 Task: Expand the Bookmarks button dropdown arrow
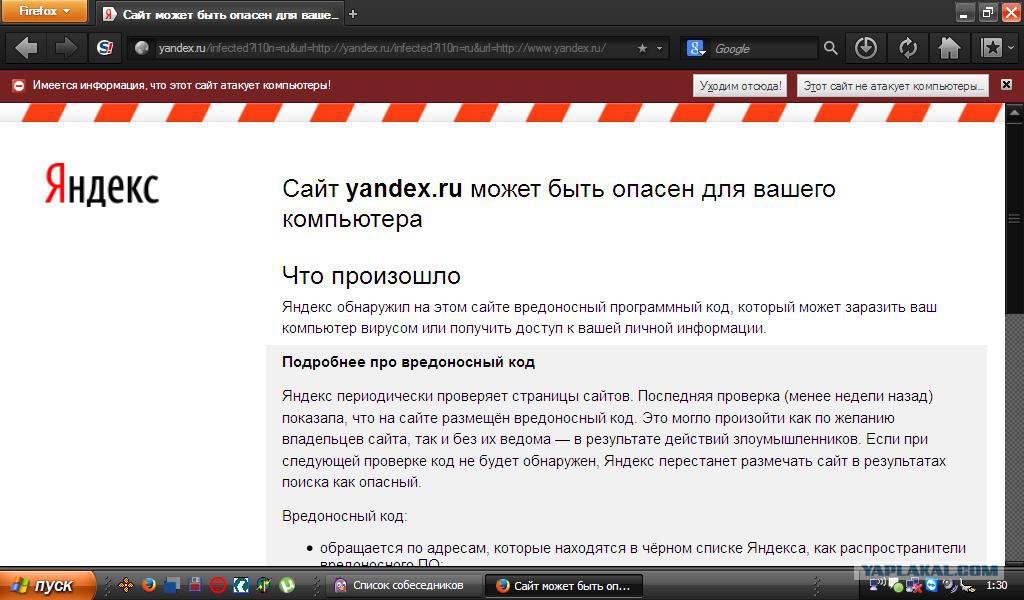click(x=1011, y=48)
